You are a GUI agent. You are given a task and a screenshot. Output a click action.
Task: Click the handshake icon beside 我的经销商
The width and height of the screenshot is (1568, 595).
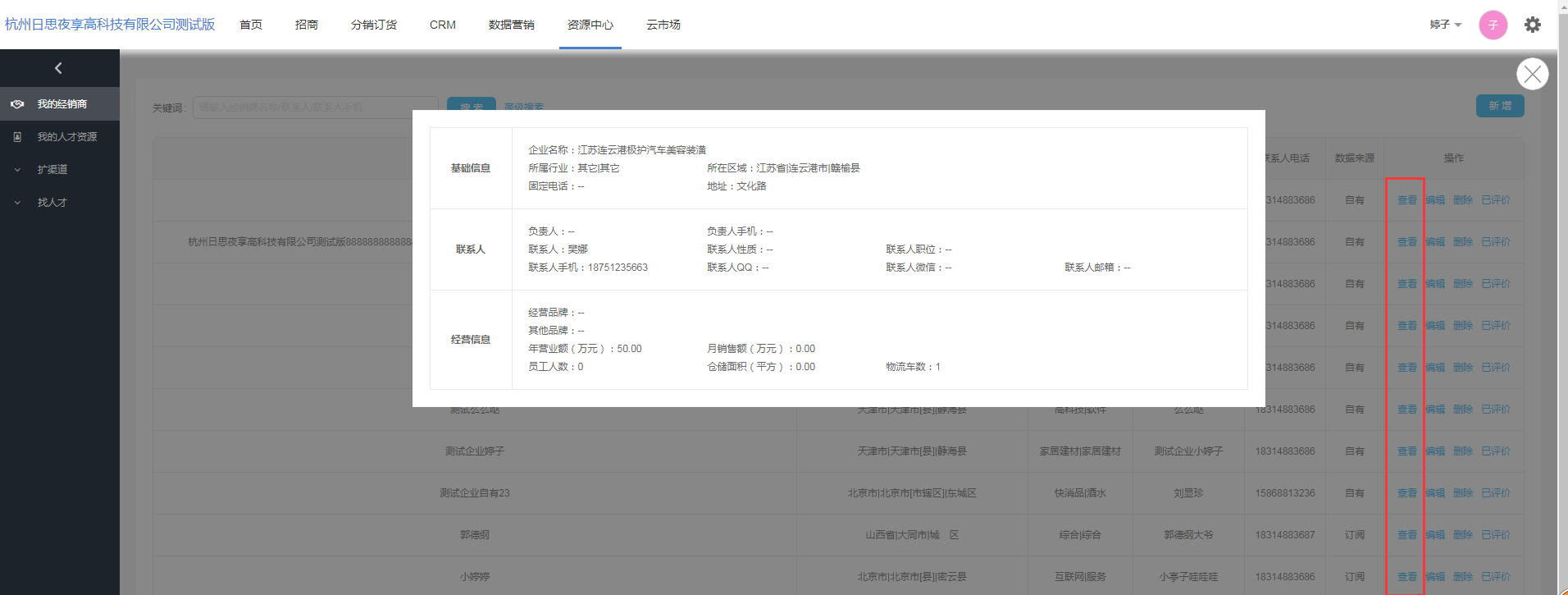pos(17,104)
